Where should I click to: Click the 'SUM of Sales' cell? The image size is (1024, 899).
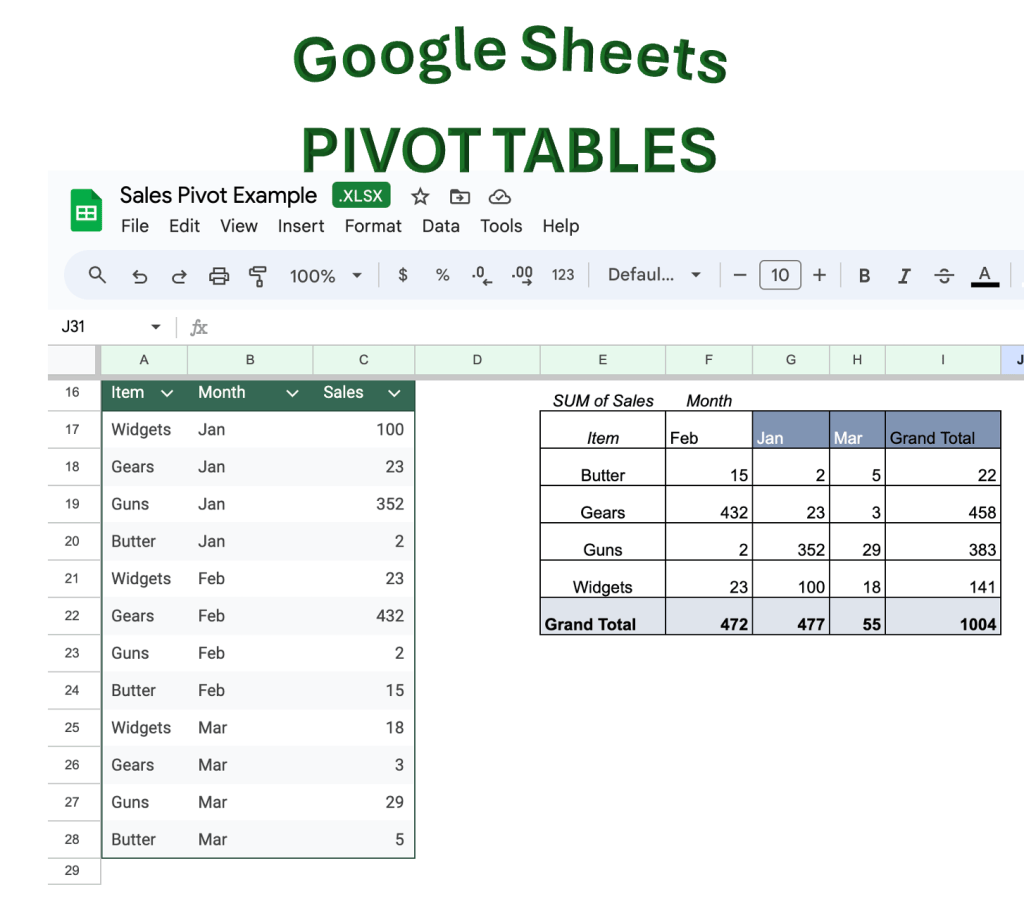(603, 400)
